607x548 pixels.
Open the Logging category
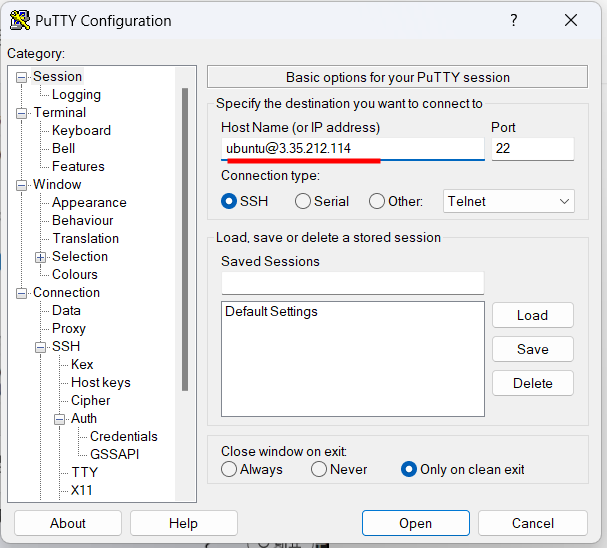pos(76,94)
